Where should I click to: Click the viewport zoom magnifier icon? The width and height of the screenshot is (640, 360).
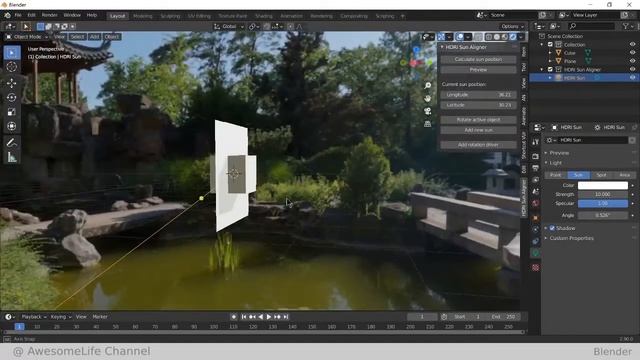coord(427,85)
